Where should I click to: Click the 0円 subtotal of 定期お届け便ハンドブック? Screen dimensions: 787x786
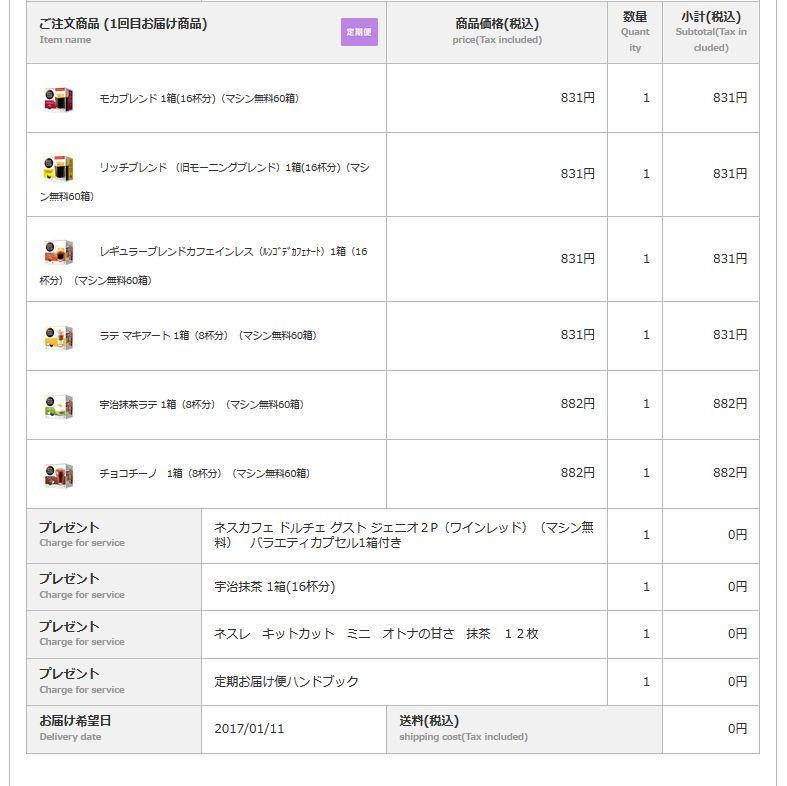click(737, 682)
